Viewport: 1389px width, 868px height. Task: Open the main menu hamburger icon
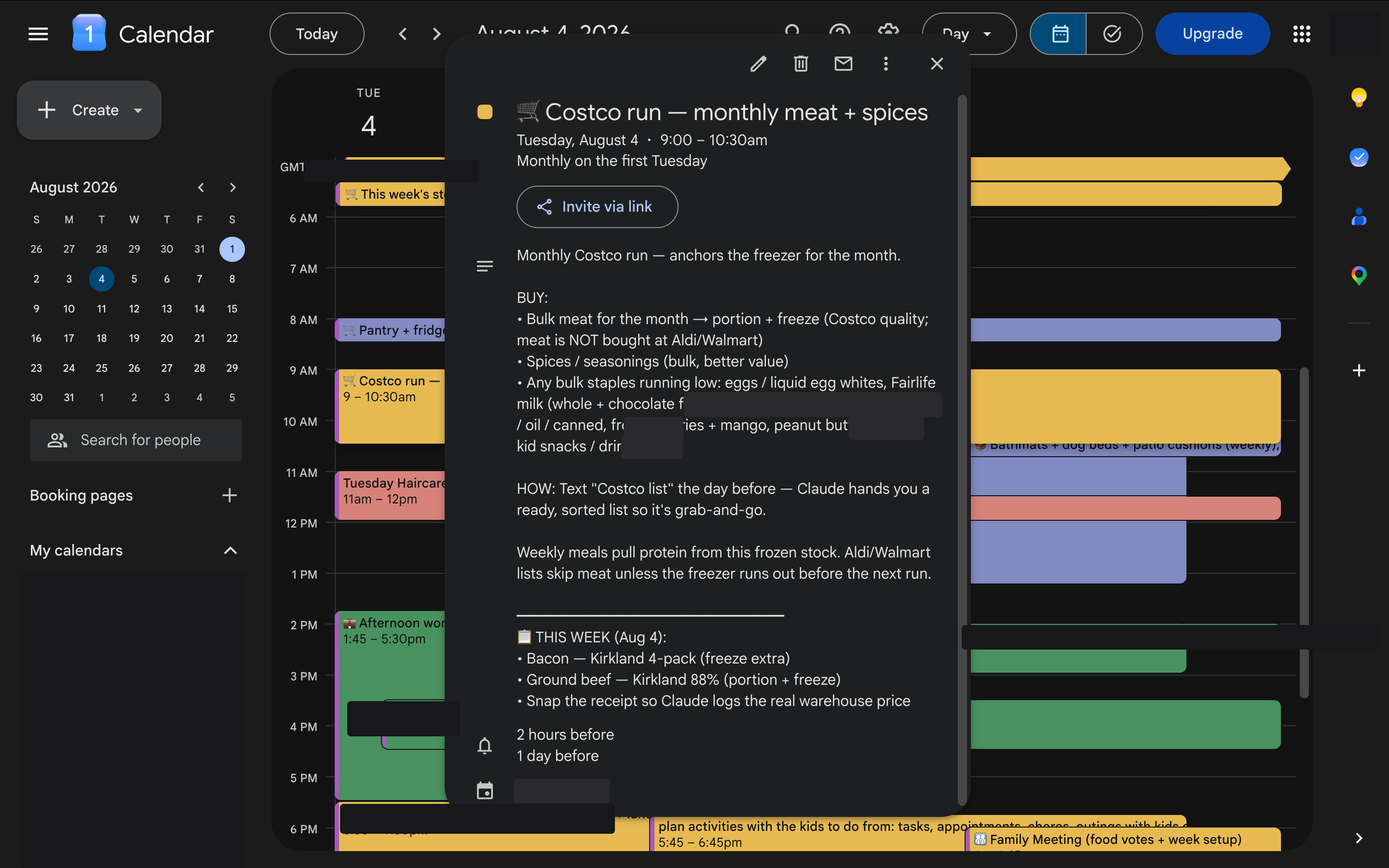[x=38, y=34]
